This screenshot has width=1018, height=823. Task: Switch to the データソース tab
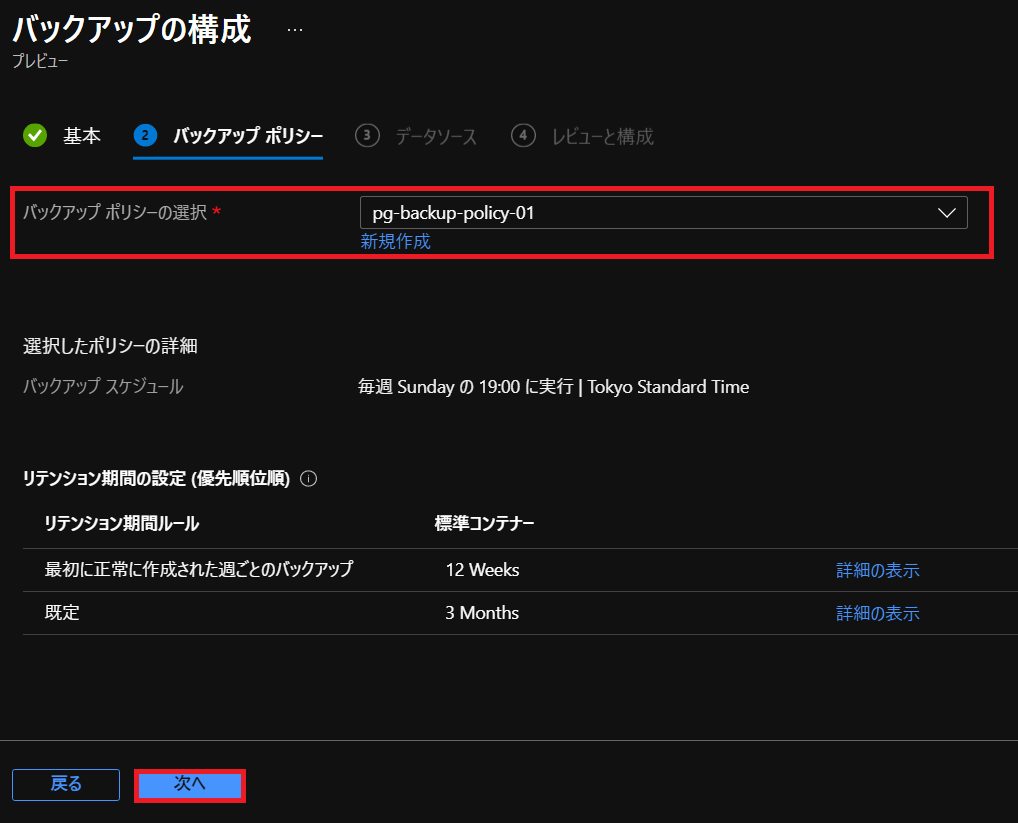click(x=435, y=137)
